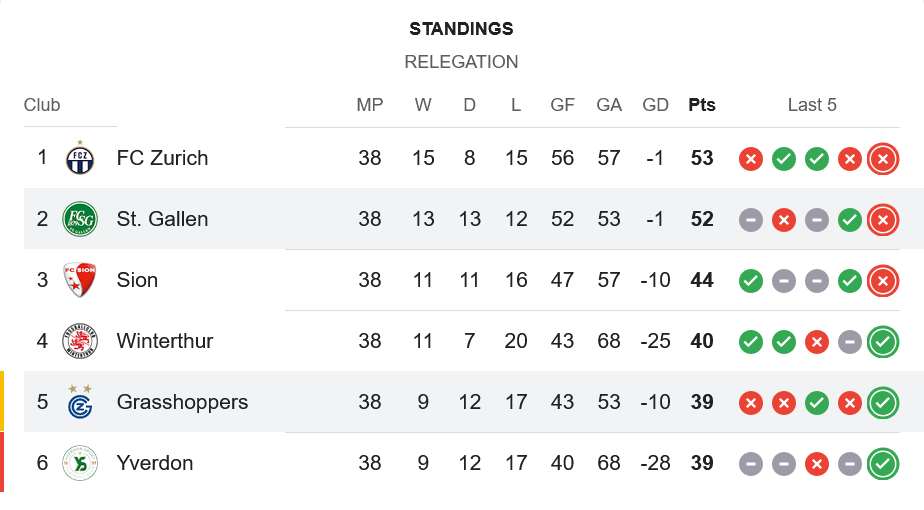Open the FC Zurich team link
The height and width of the screenshot is (510, 924).
(x=162, y=158)
